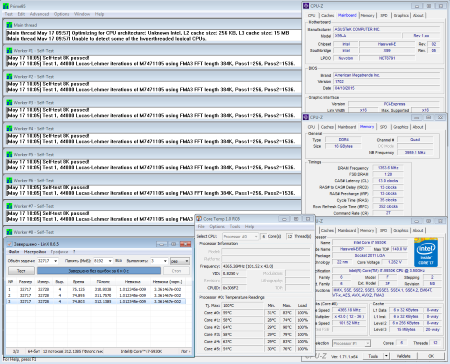Open the Edit menu in Prime95
Screen dimensions: 450x364
point(21,14)
